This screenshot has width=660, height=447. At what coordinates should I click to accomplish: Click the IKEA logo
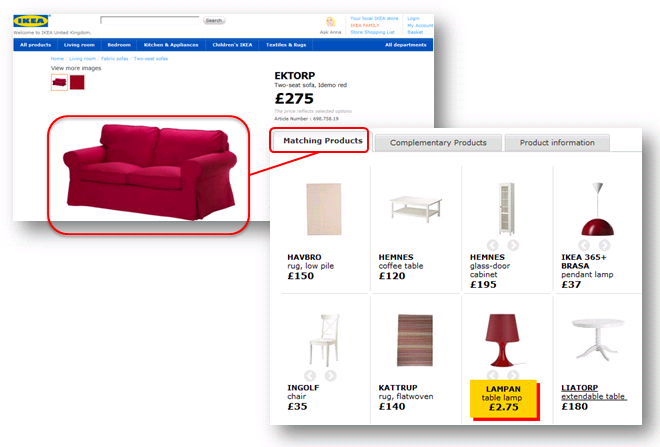tap(32, 21)
